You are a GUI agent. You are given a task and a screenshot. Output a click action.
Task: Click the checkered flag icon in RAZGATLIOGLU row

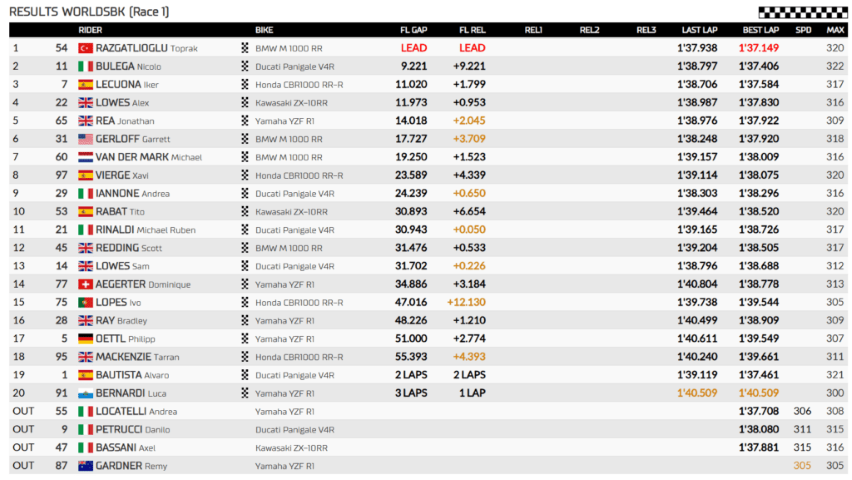[245, 48]
